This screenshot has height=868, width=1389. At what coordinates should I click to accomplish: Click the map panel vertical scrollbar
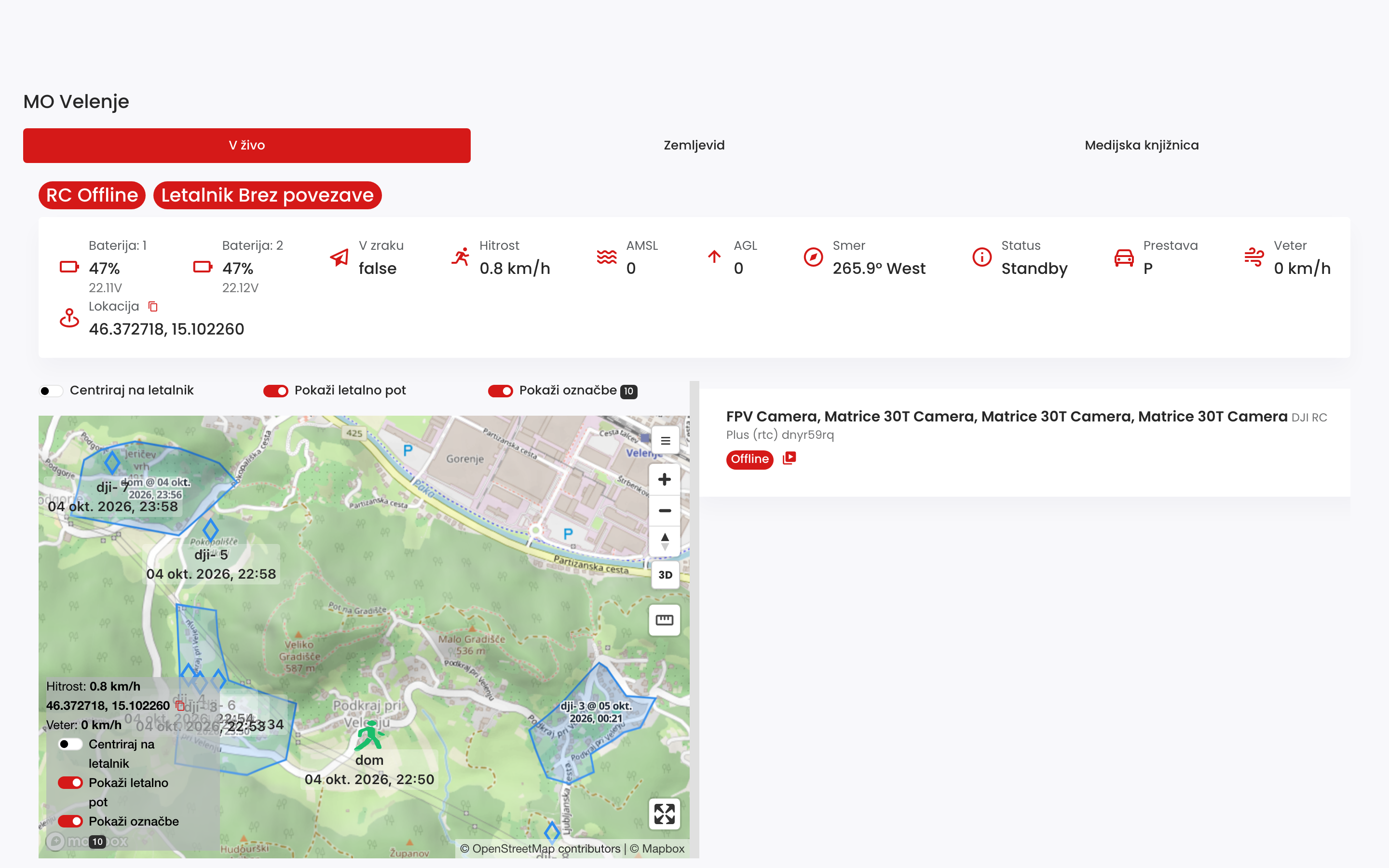(x=694, y=620)
